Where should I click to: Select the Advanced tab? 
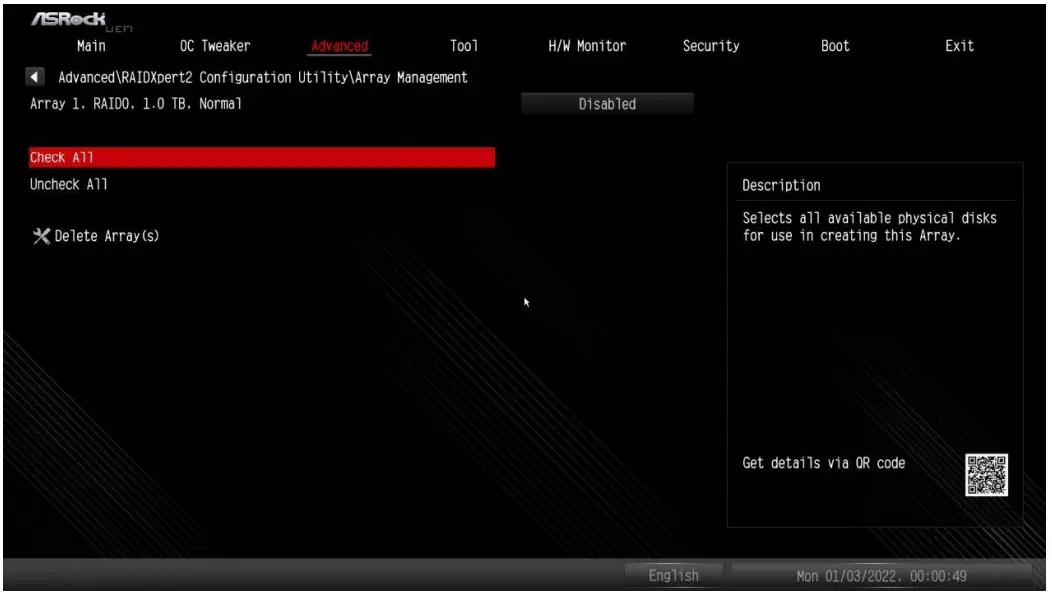(x=339, y=45)
